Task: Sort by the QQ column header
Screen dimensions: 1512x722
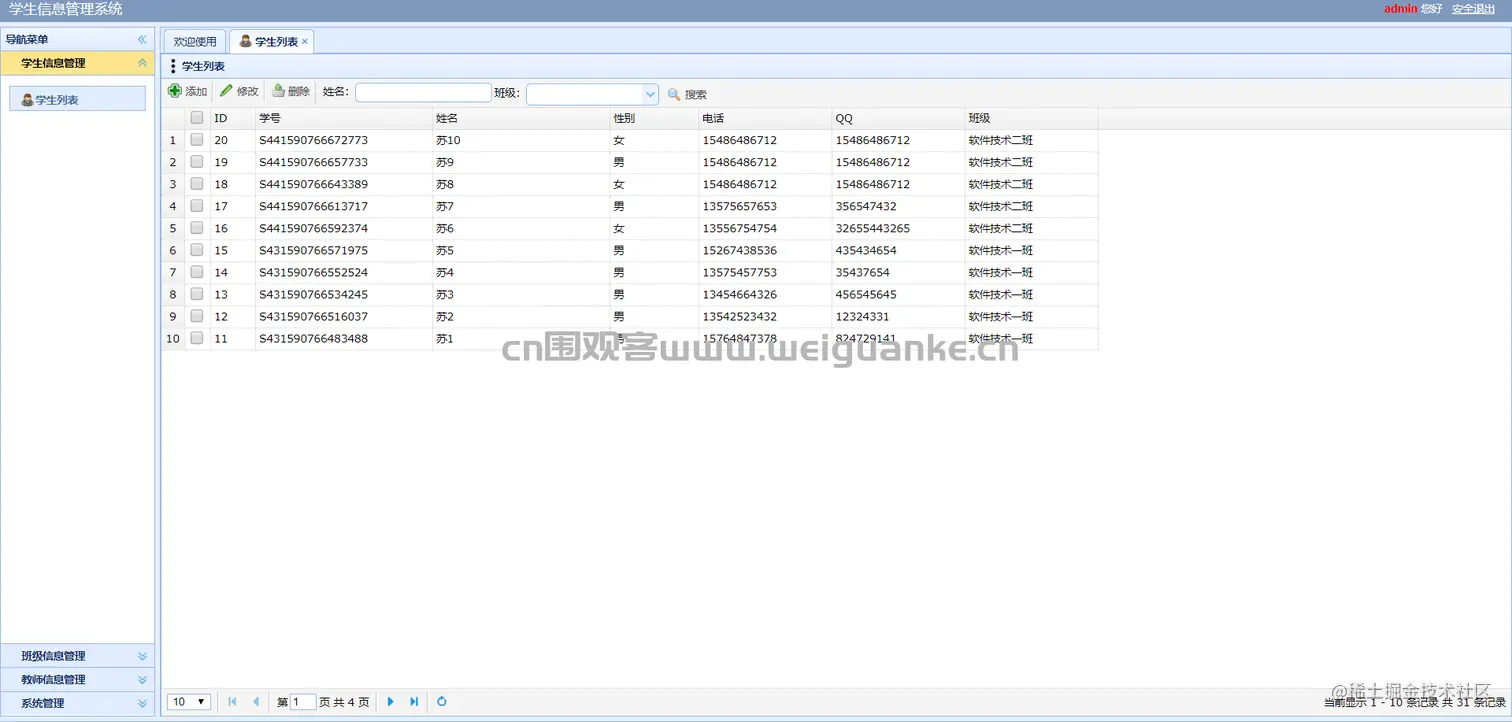Action: [898, 118]
